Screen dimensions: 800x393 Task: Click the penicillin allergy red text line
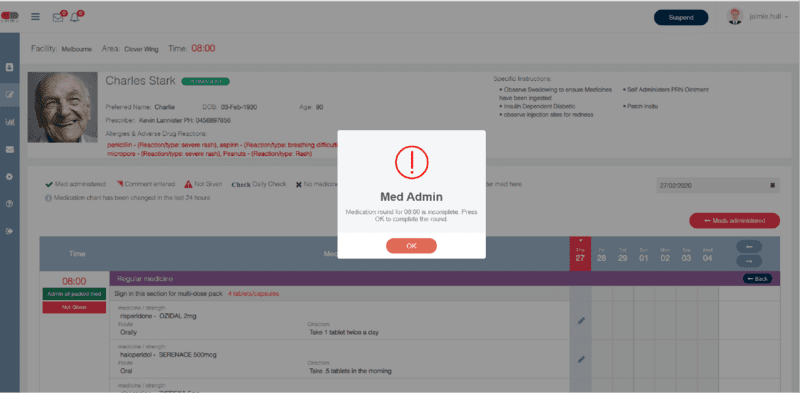point(222,145)
